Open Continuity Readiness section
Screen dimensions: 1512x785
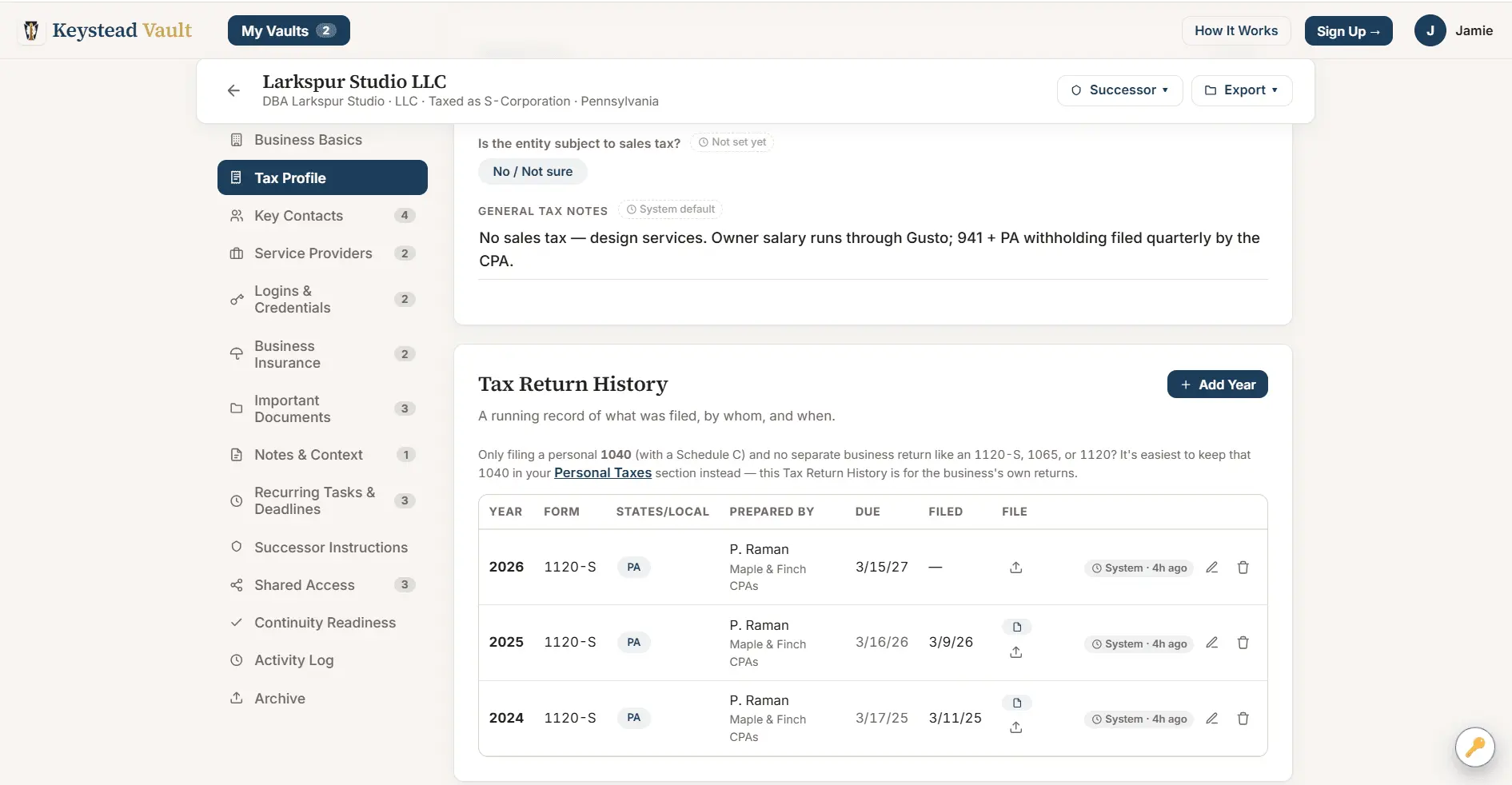322,623
